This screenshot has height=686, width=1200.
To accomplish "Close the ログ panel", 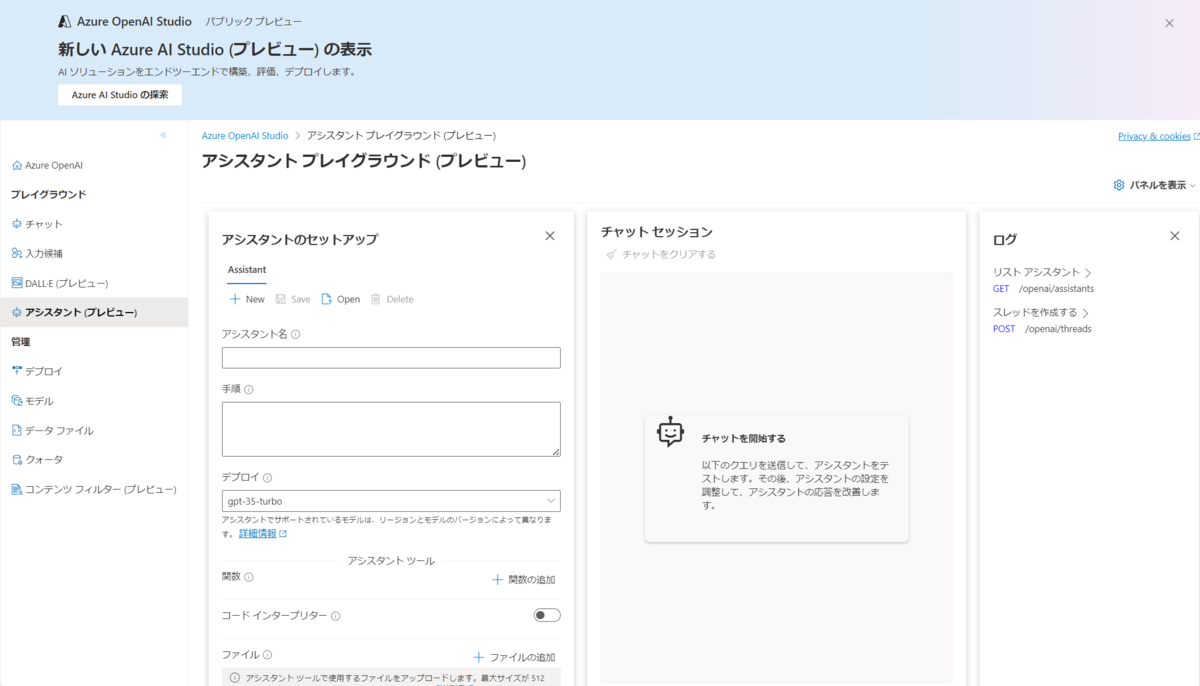I will click(x=1175, y=236).
